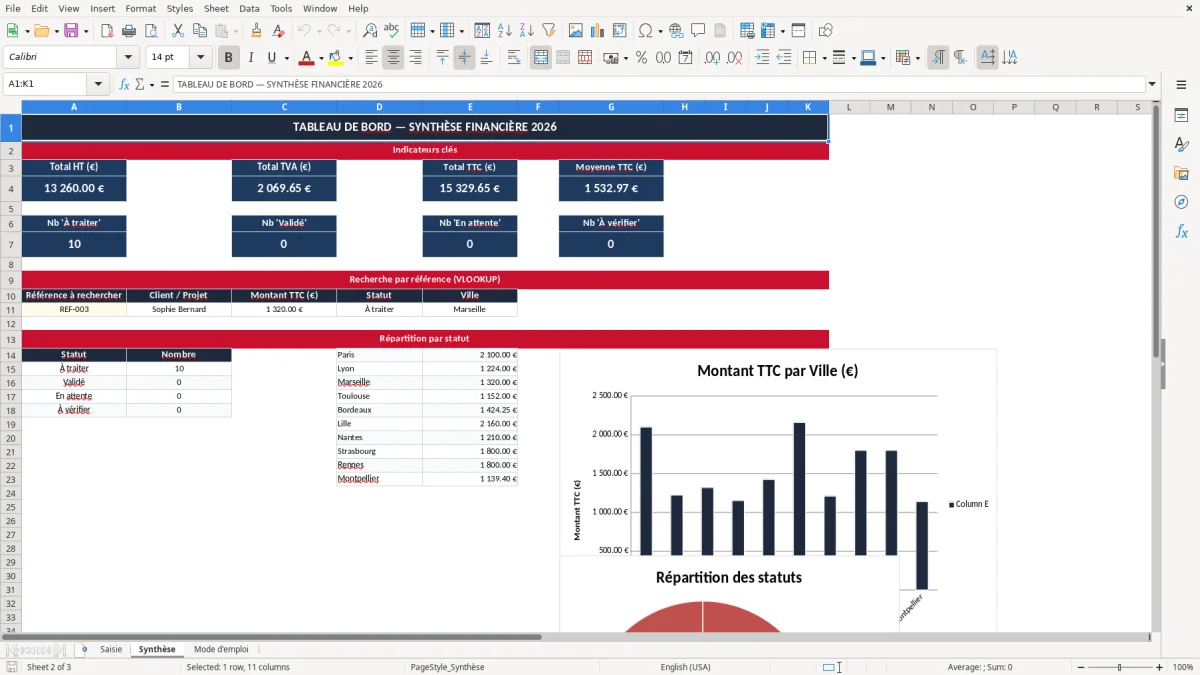Viewport: 1200px width, 675px height.
Task: Click the formula input line
Action: tap(658, 84)
